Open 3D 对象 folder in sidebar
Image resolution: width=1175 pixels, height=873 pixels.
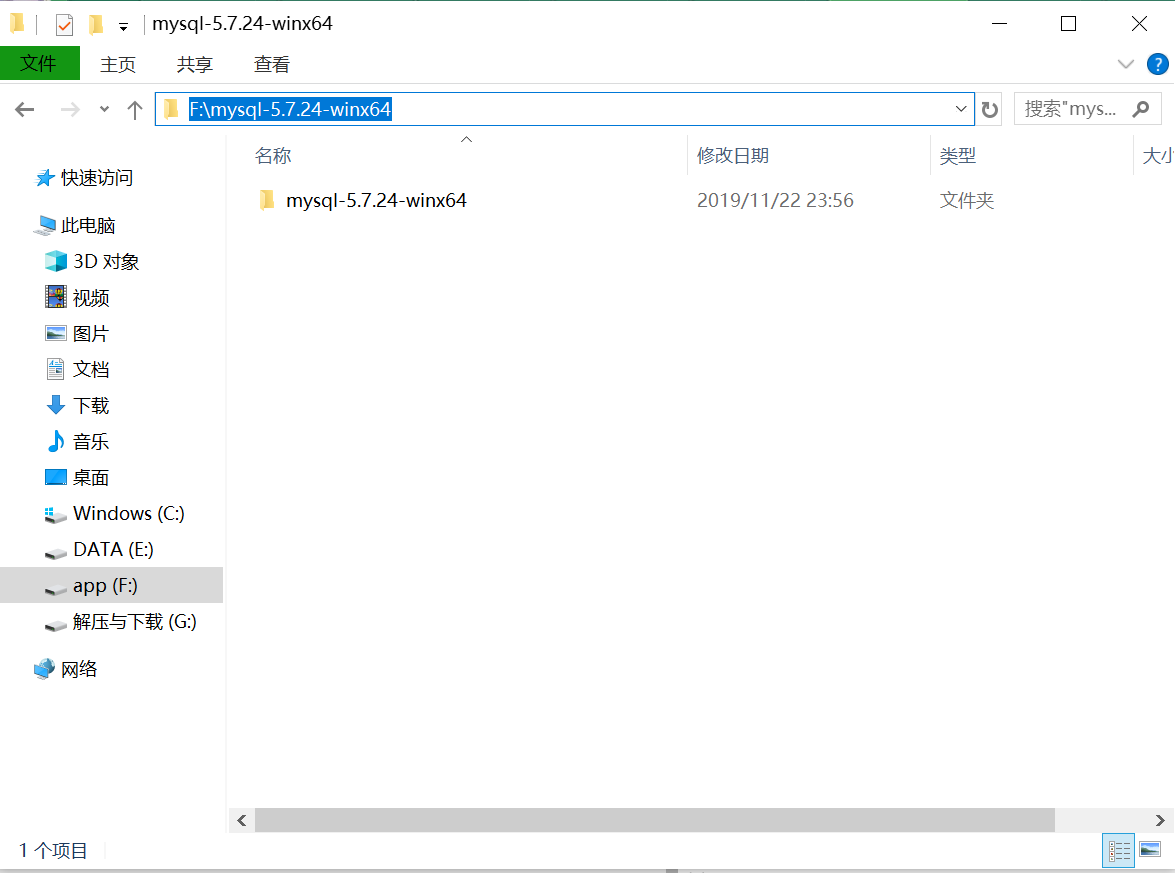tap(106, 262)
